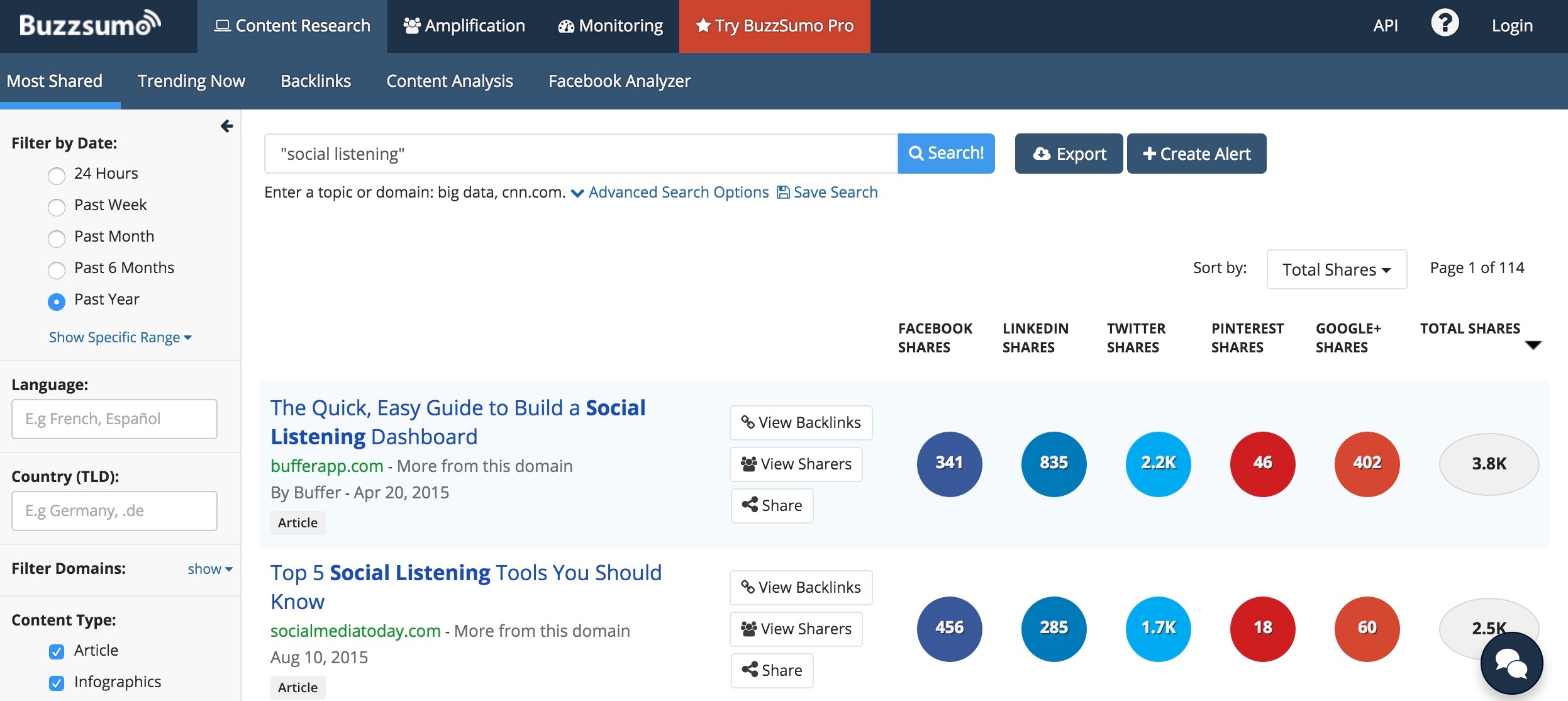1568x701 pixels.
Task: Select the Past 6 Months date filter
Action: pyautogui.click(x=57, y=270)
